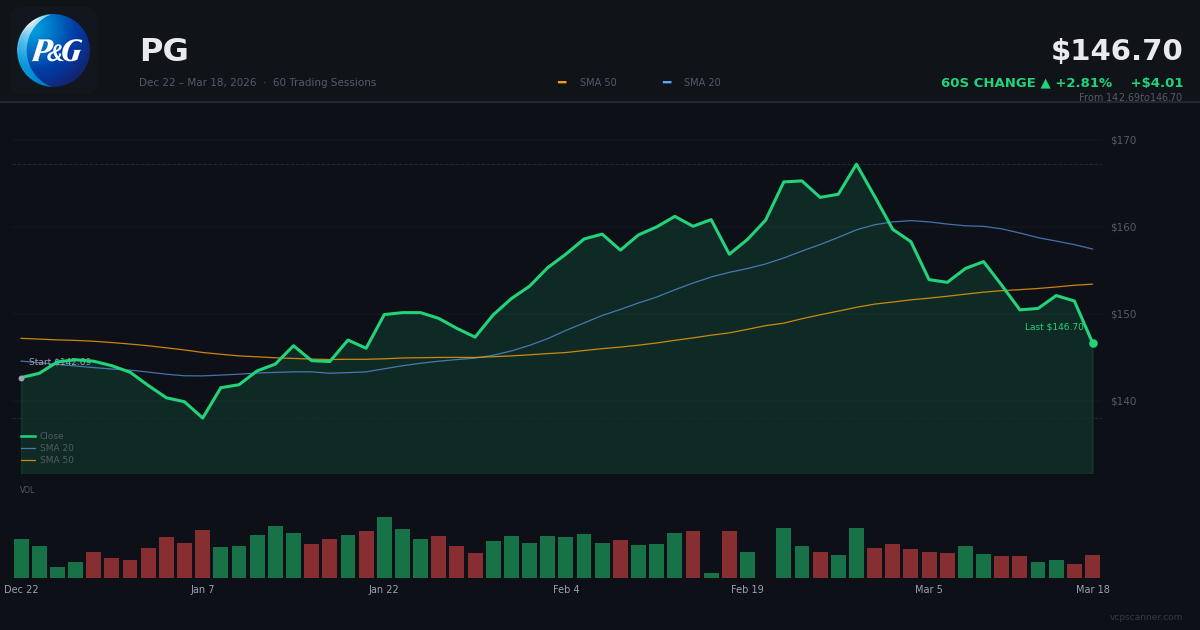Image resolution: width=1200 pixels, height=630 pixels.
Task: Click the SMA 50 legend in header
Action: click(587, 83)
